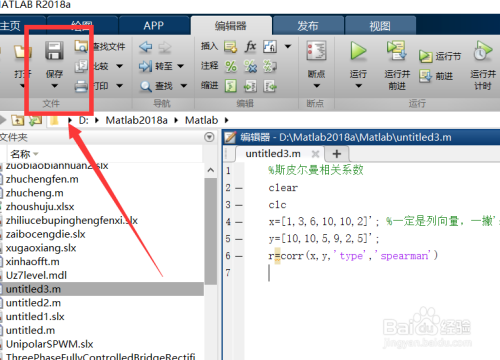
Task: Click the Run and Time icon
Action: (x=482, y=51)
